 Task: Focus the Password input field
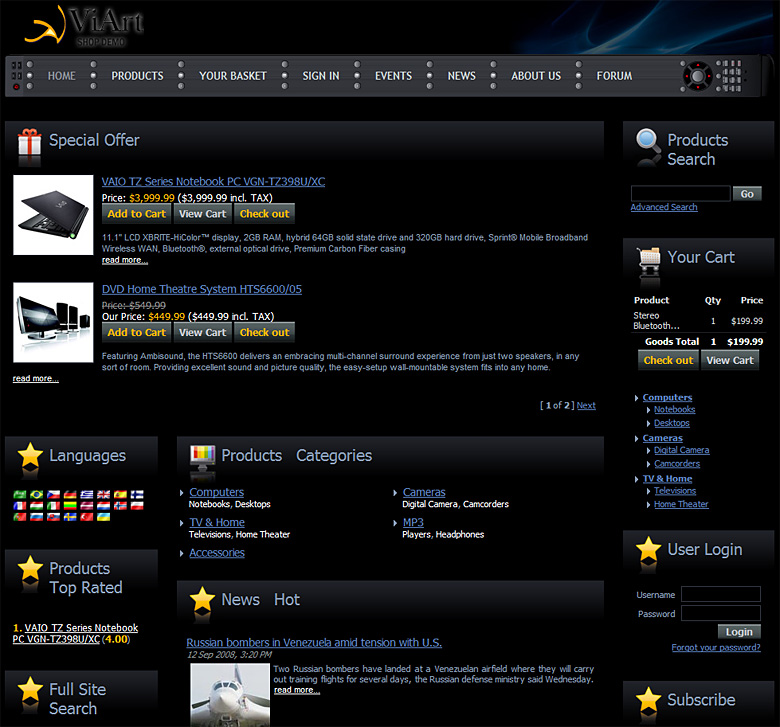point(720,613)
